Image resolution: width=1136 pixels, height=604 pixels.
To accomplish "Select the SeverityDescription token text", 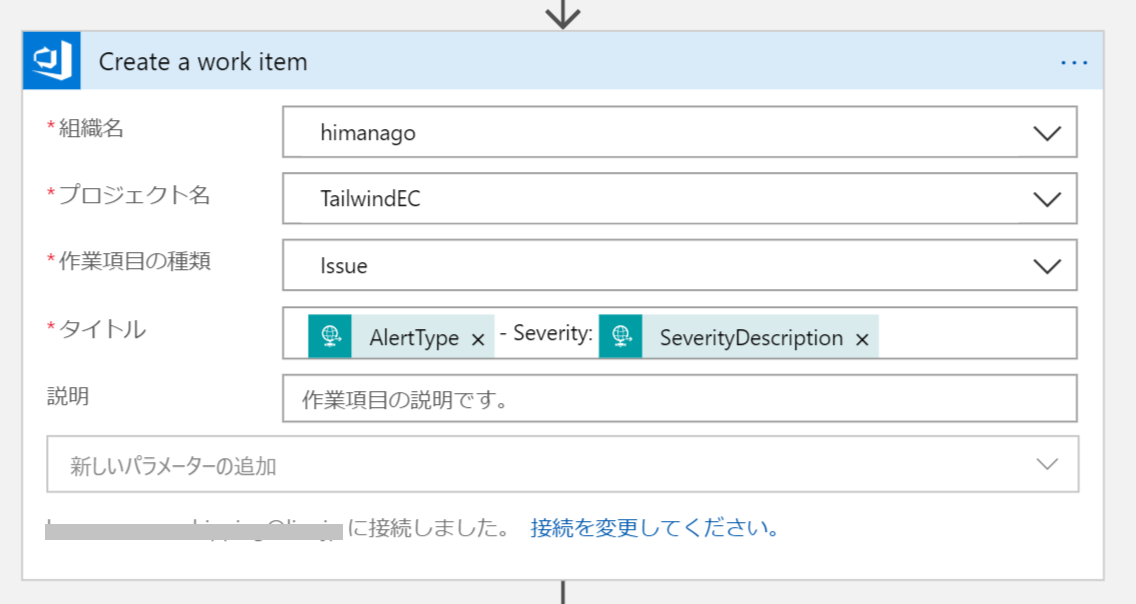I will pyautogui.click(x=751, y=337).
